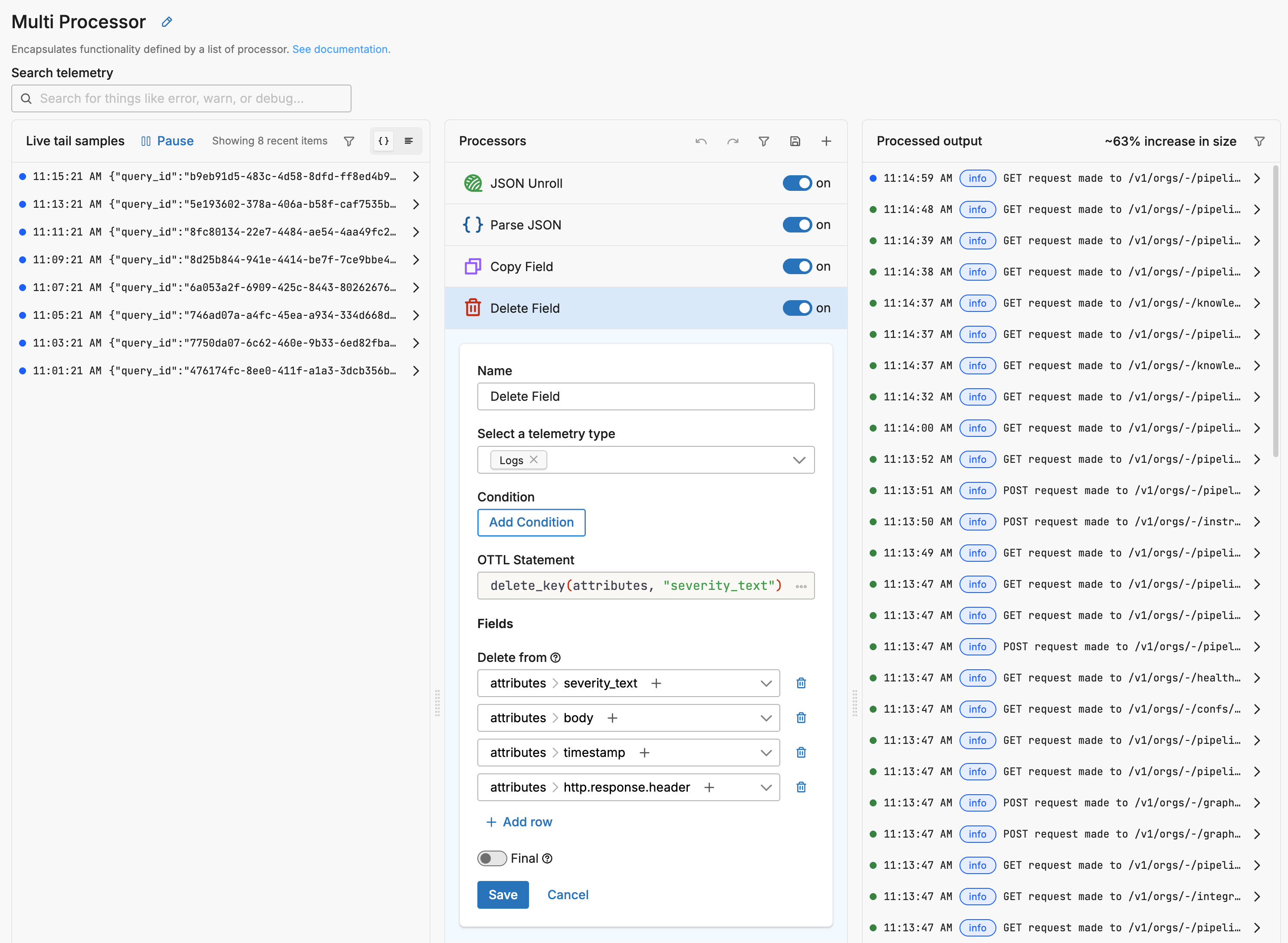Screen dimensions: 1288x943
Task: Expand the 11:15:21 AM log sample
Action: click(416, 177)
